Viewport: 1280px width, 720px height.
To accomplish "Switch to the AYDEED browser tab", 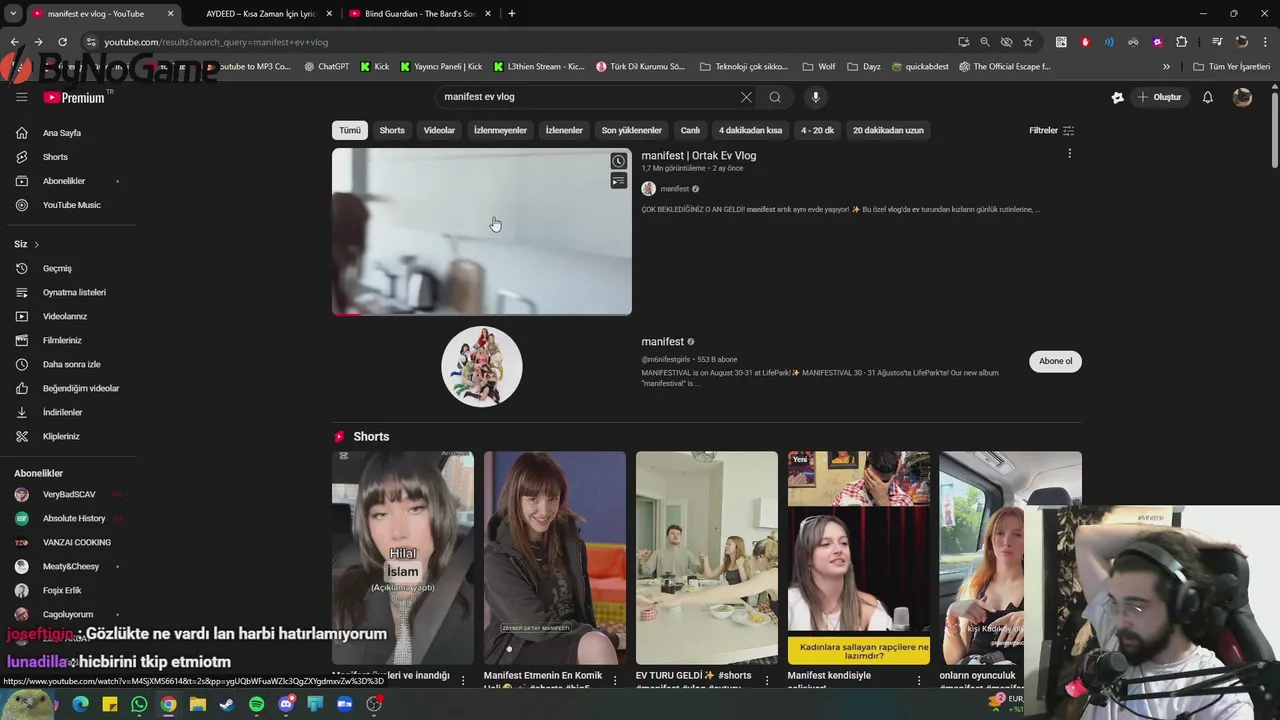I will click(x=260, y=14).
